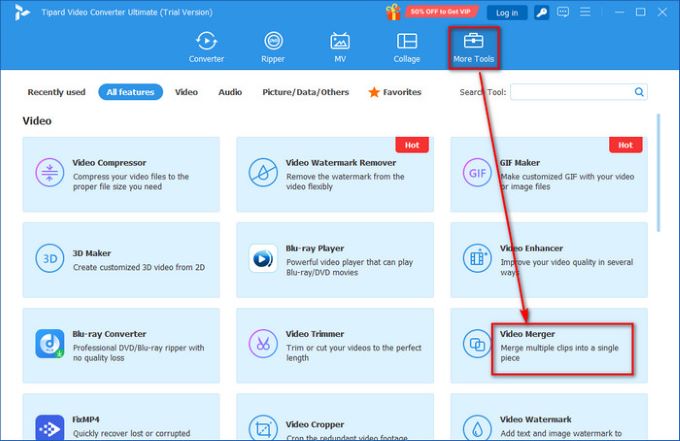Screen dimensions: 680x441
Task: Select the All features tab
Action: [131, 92]
